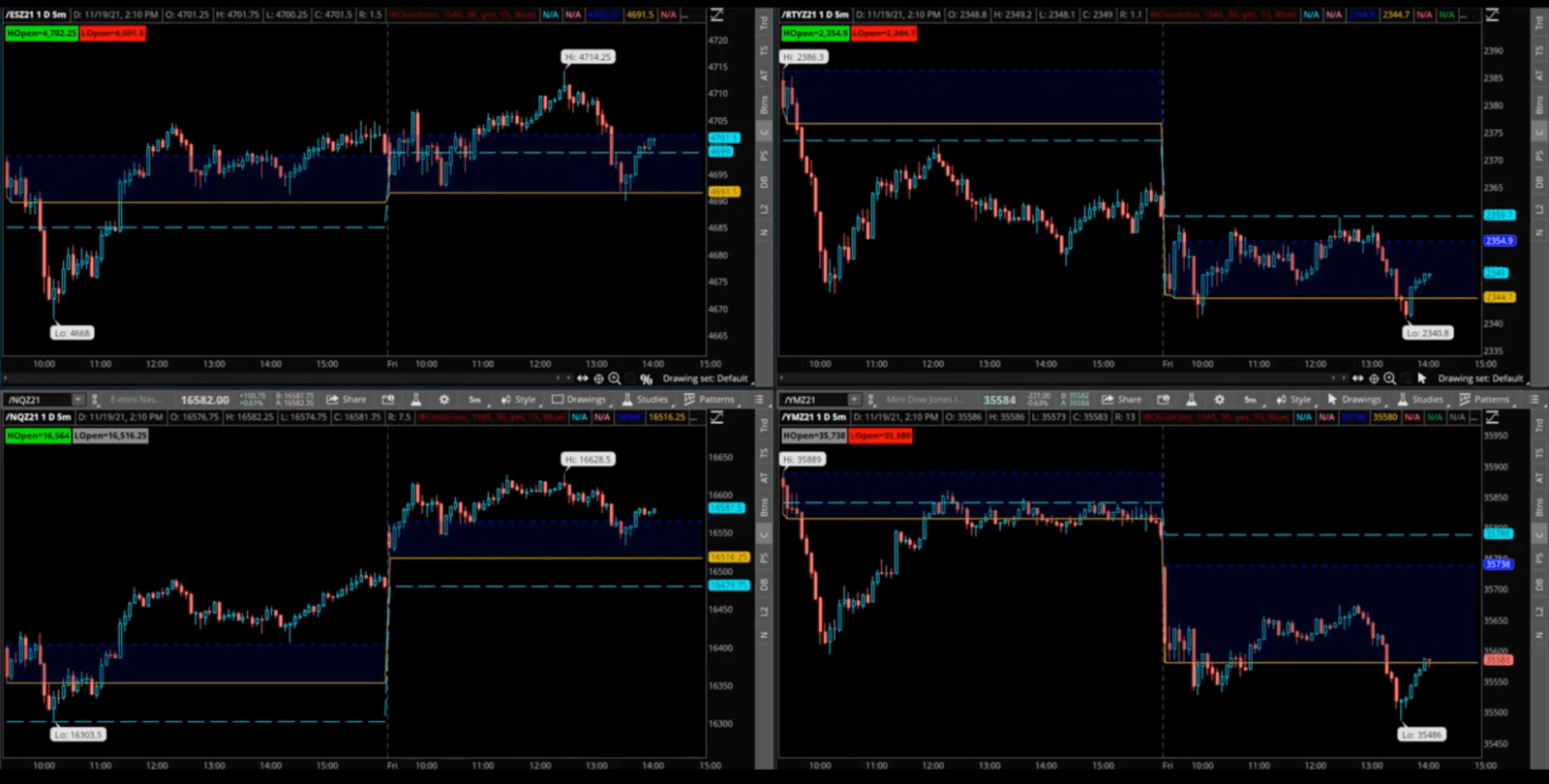Toggle the N side tab on /ES chart

pos(764,232)
